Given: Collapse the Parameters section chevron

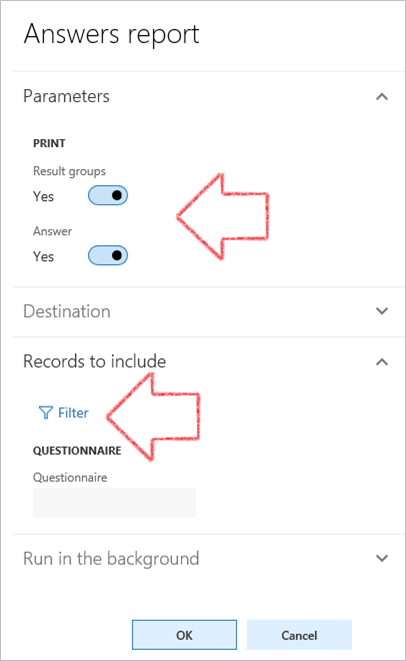Looking at the screenshot, I should click(382, 97).
